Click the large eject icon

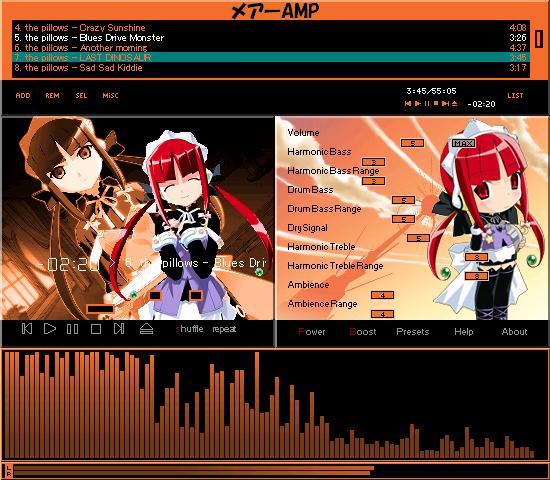click(x=146, y=329)
